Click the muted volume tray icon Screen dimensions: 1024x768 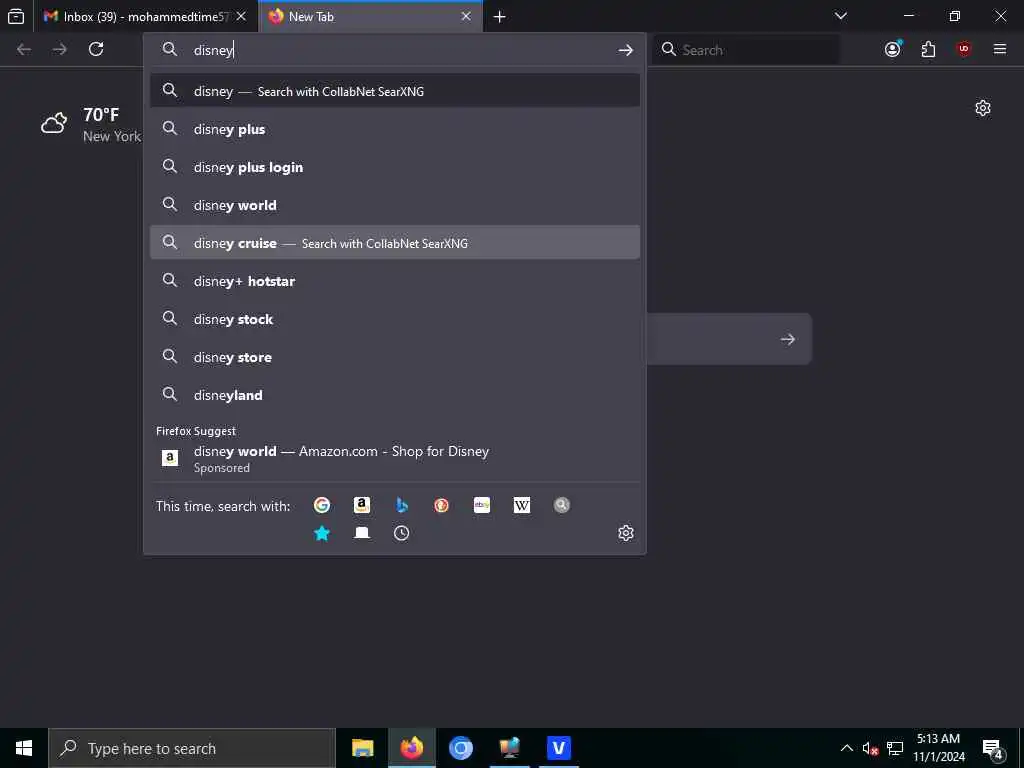point(870,748)
